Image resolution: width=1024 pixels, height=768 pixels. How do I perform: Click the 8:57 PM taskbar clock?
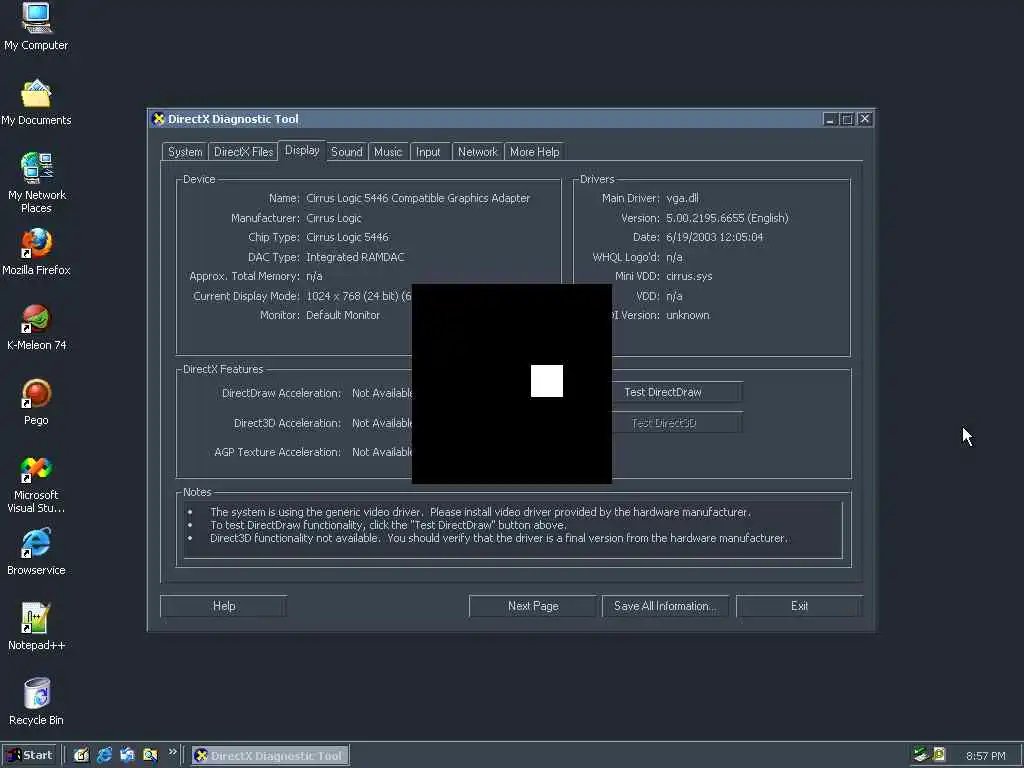coord(985,756)
